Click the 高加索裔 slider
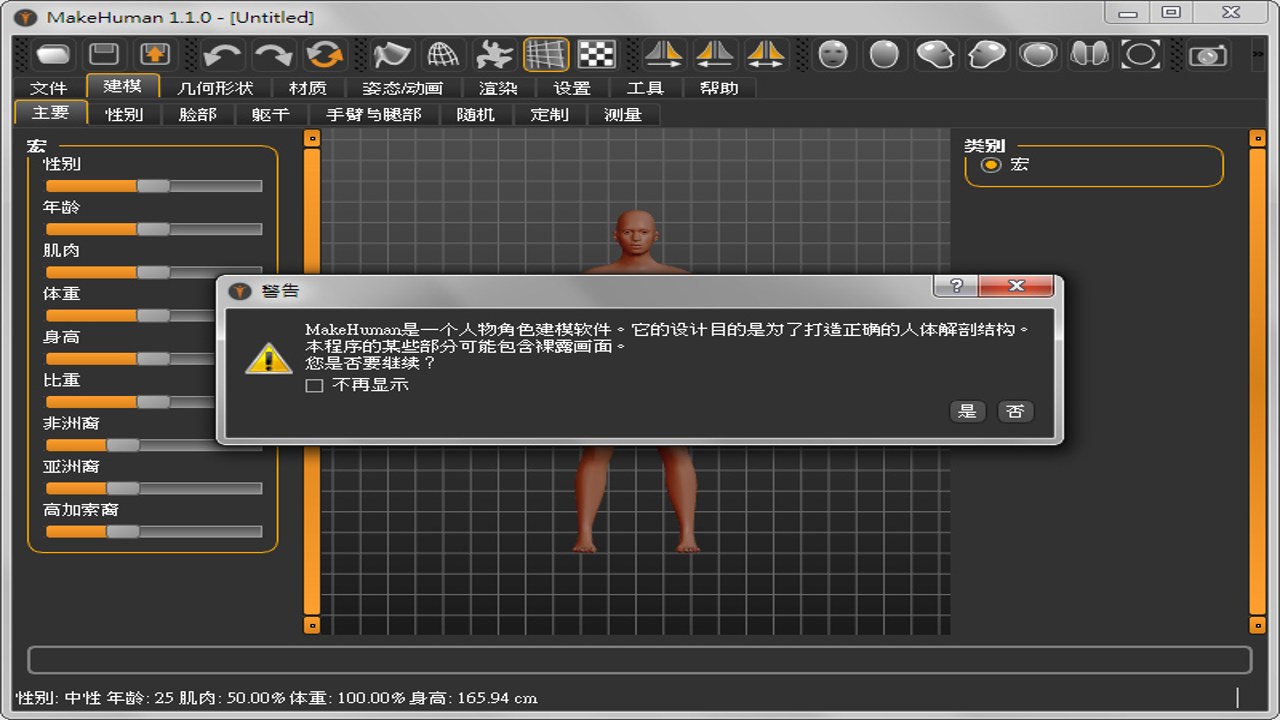1280x720 pixels. 154,531
